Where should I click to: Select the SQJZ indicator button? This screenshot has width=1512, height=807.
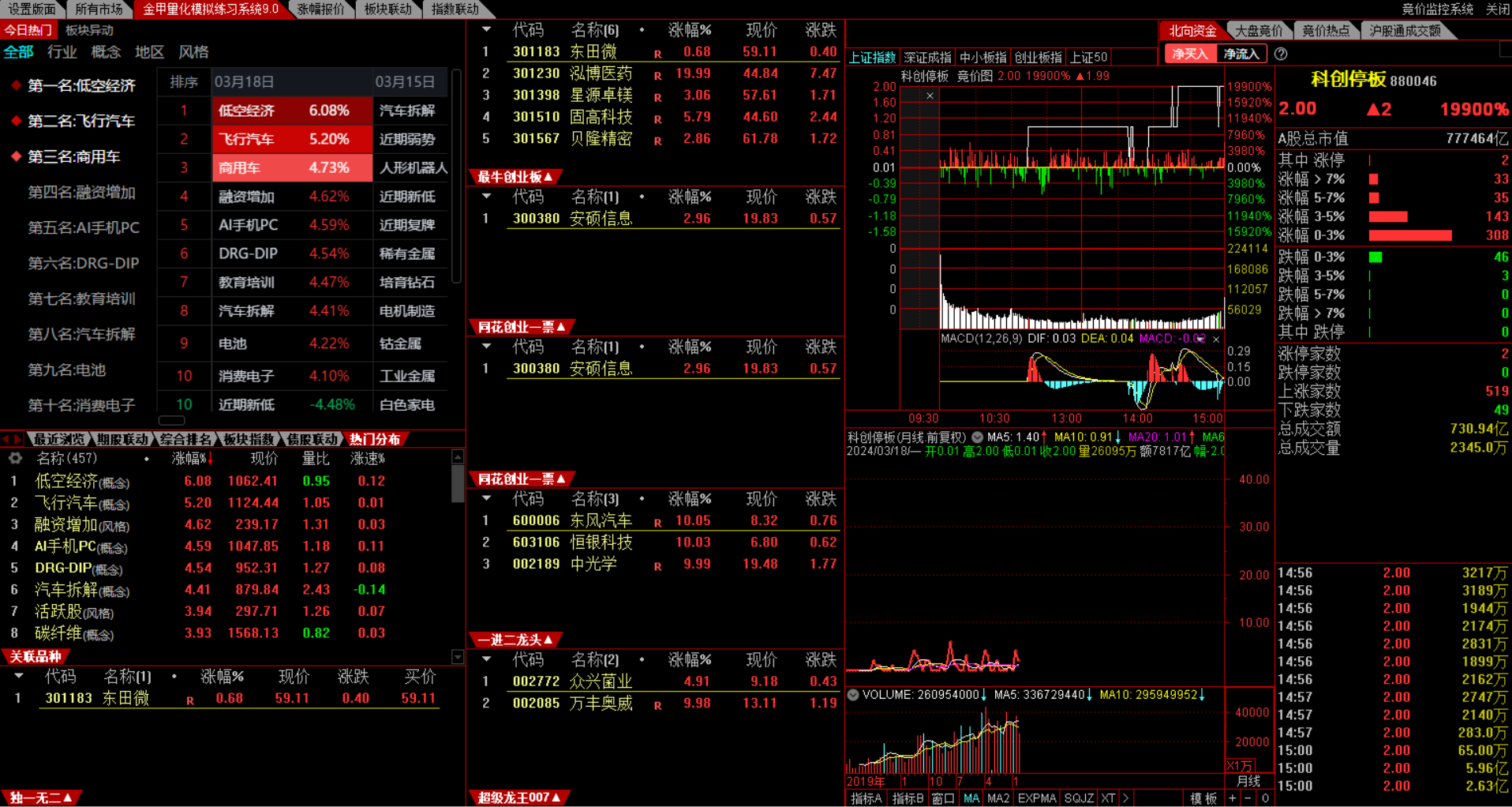(x=1079, y=798)
